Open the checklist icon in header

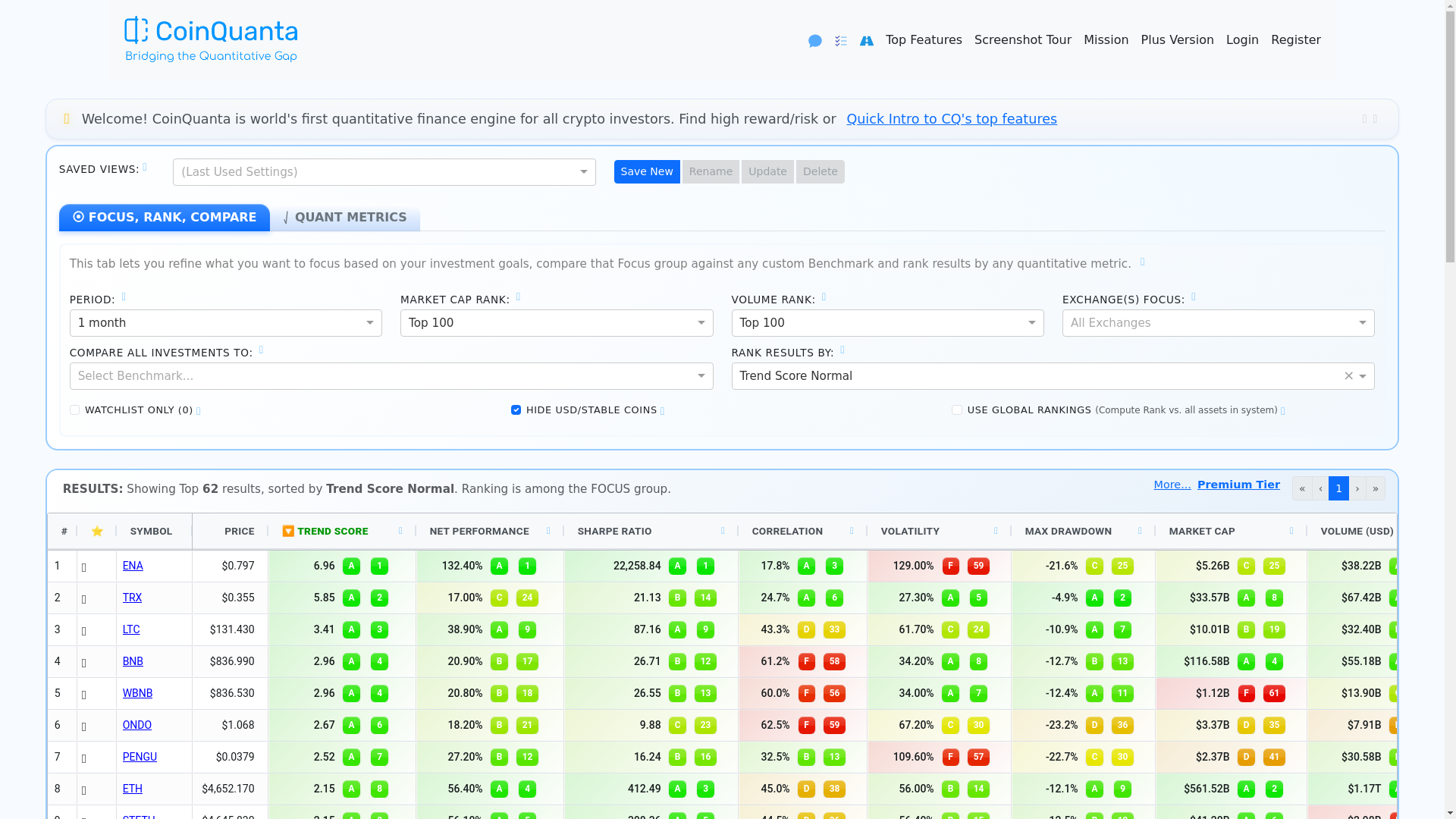841,41
